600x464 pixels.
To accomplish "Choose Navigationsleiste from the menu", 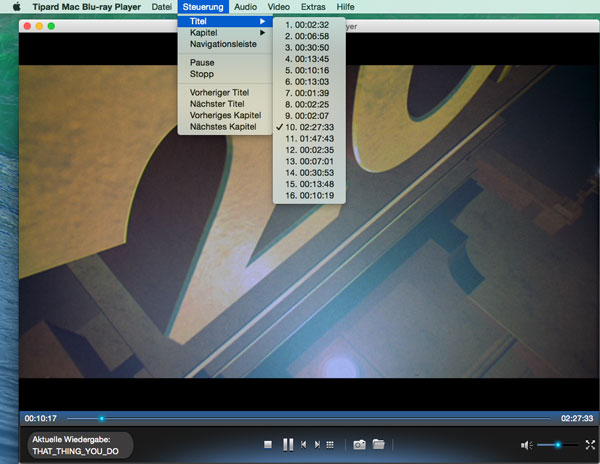I will tap(225, 44).
